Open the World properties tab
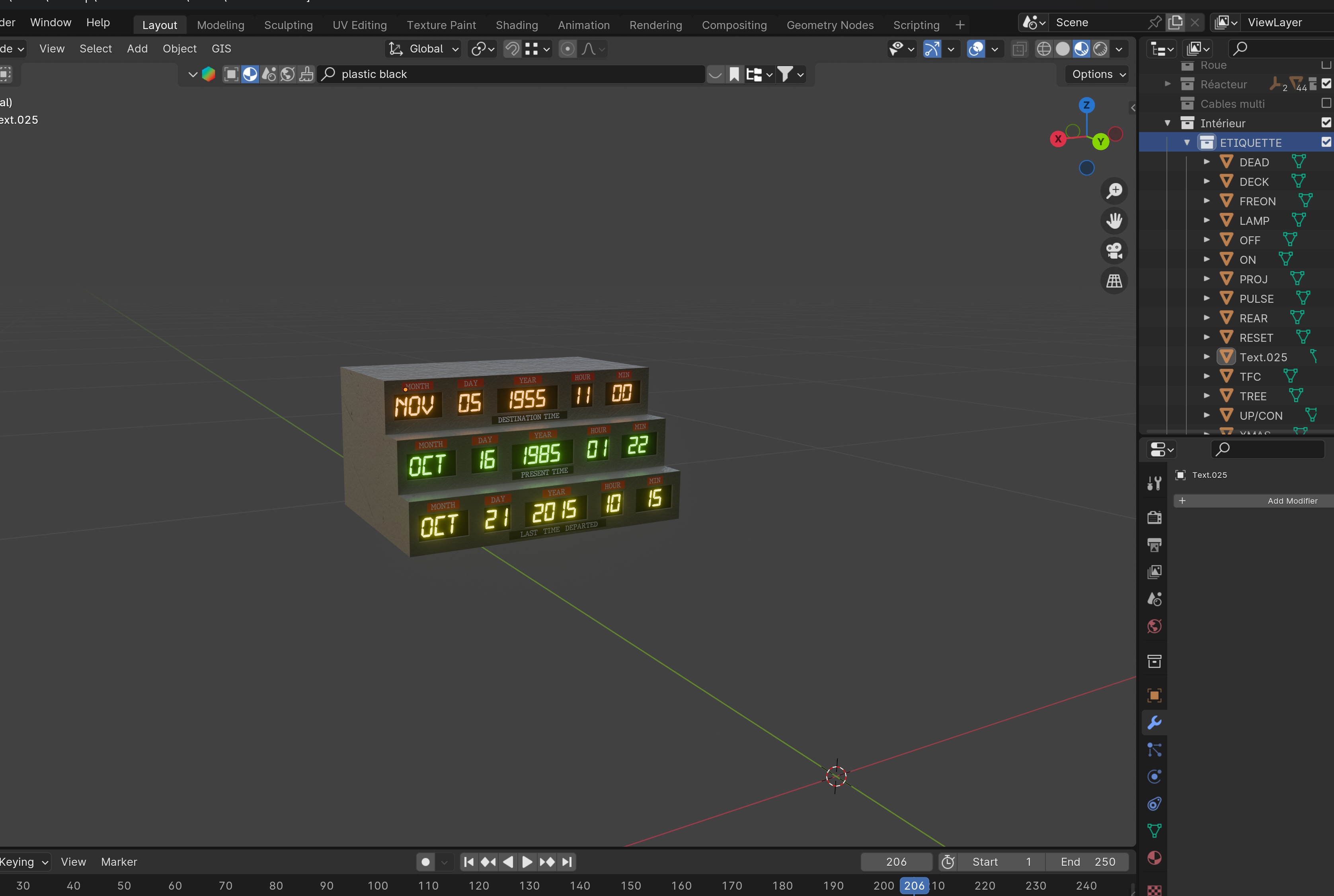 click(1154, 626)
